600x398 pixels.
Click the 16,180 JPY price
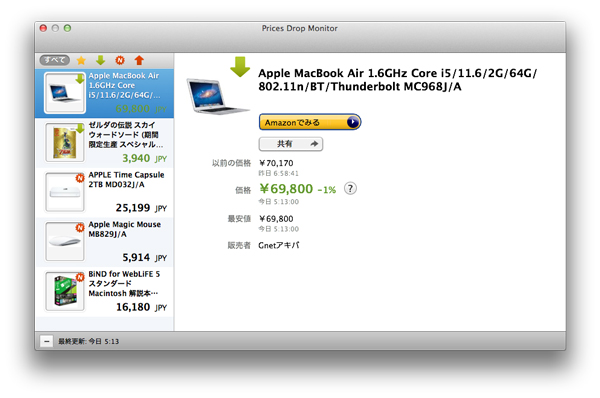(141, 307)
